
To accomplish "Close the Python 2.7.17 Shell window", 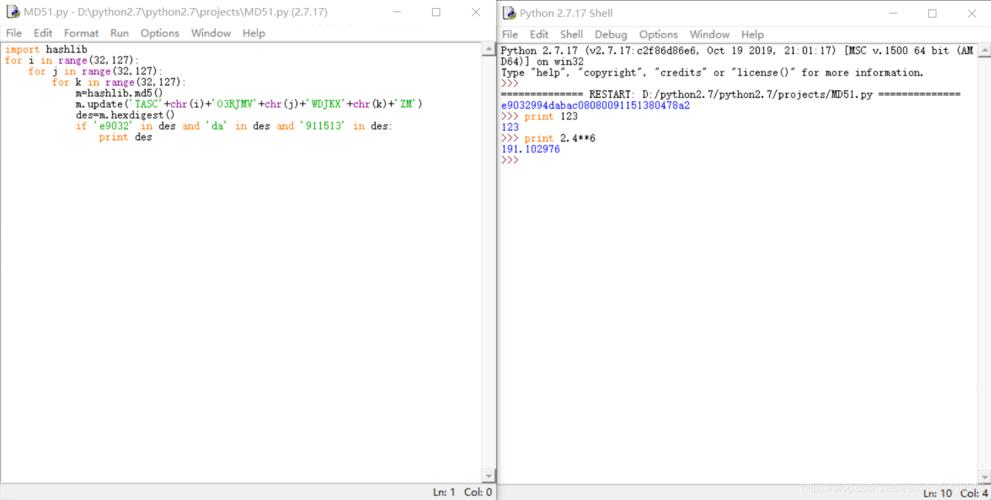I will 972,13.
